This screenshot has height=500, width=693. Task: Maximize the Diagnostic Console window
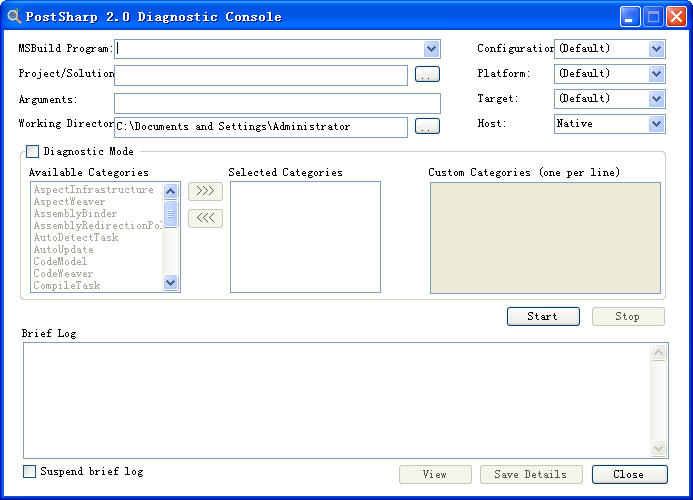pos(654,16)
